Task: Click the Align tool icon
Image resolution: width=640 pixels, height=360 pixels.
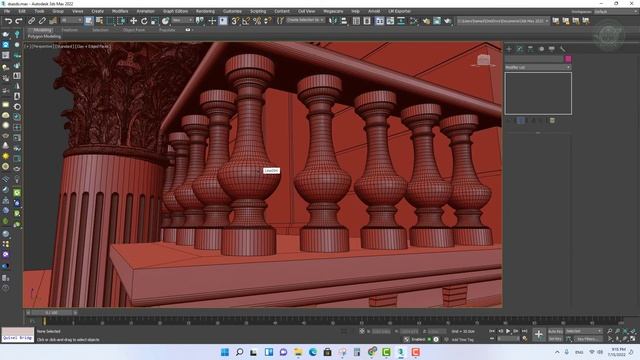Action: (344, 21)
